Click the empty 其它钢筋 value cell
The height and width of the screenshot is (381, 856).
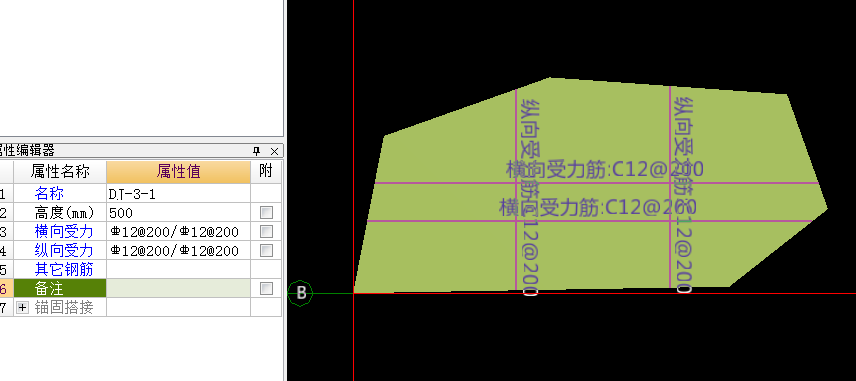[x=179, y=270]
